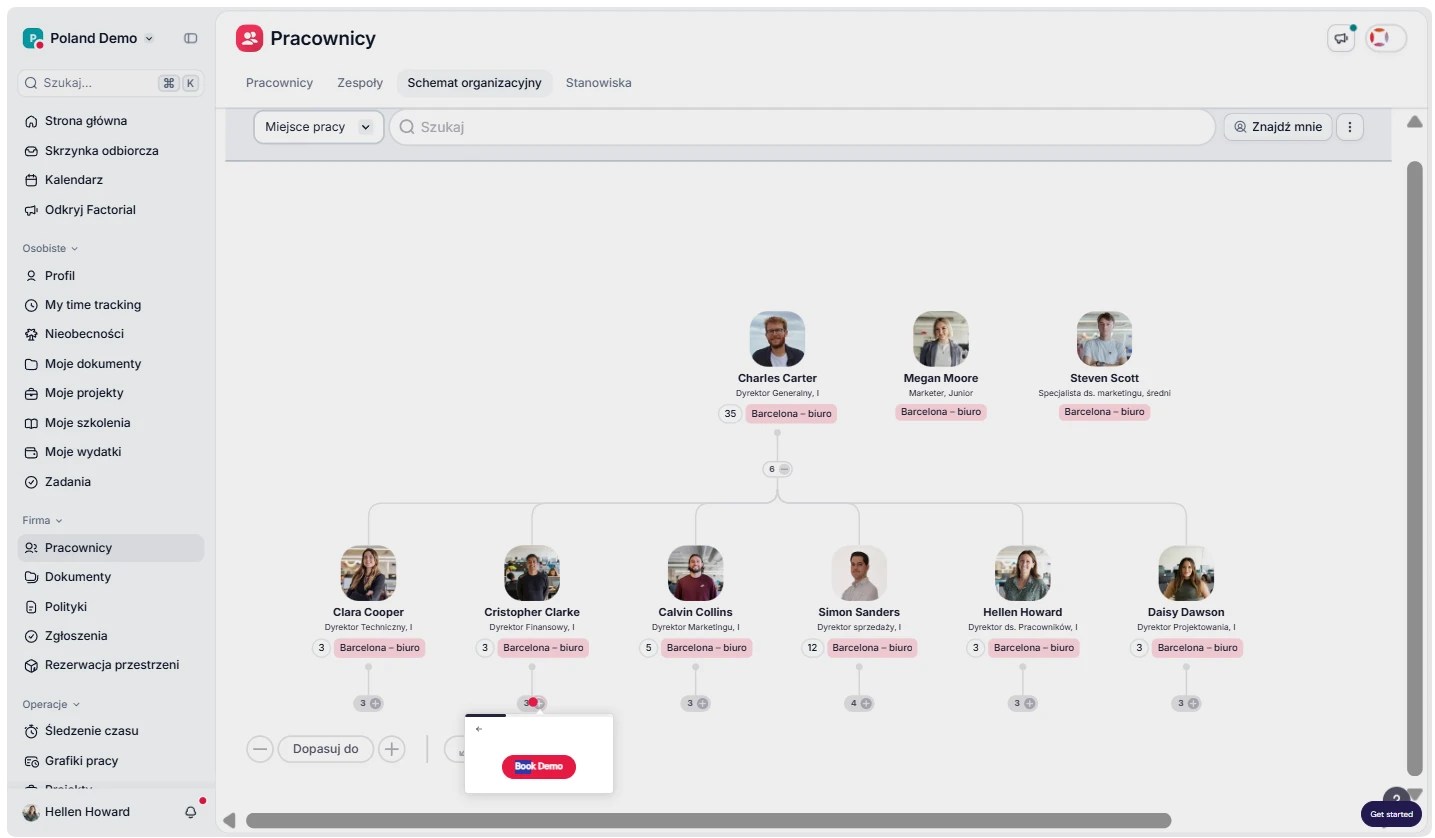Open Profil person icon
Image resolution: width=1435 pixels, height=838 pixels.
[31, 276]
